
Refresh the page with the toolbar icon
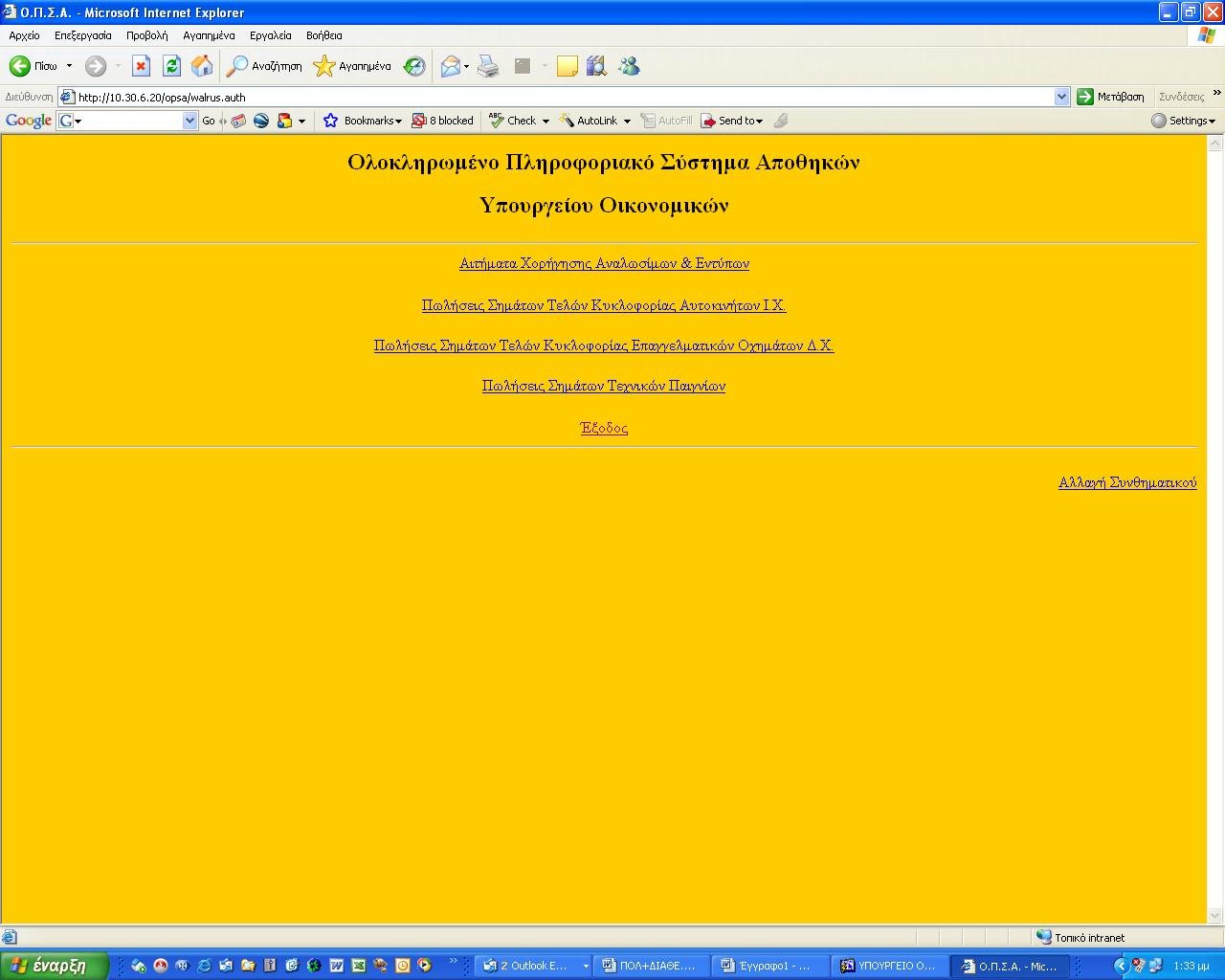click(171, 66)
